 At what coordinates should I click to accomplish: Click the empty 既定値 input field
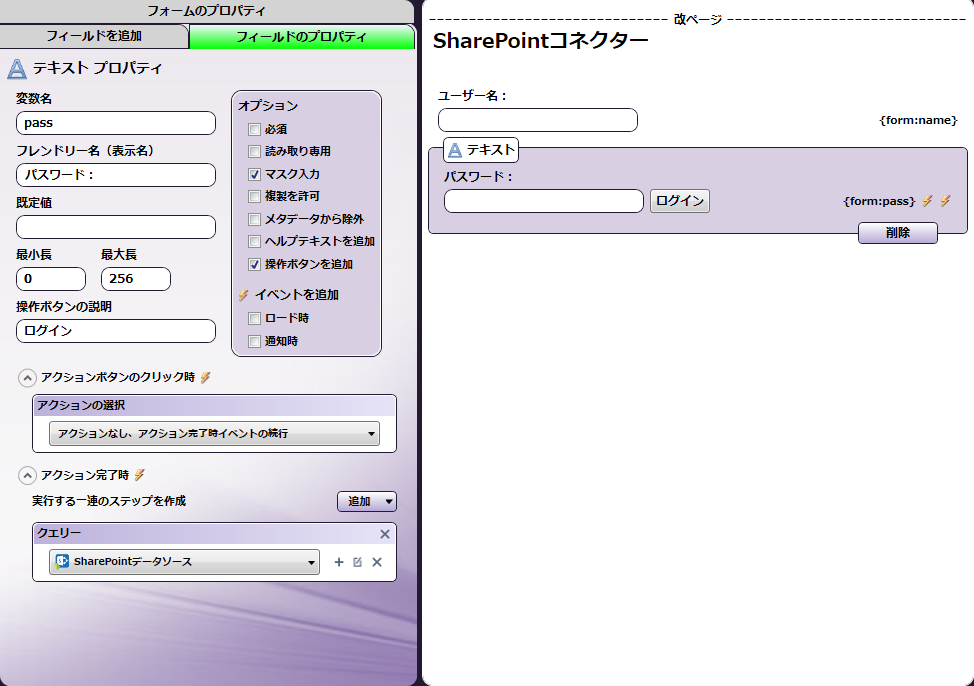(x=116, y=227)
